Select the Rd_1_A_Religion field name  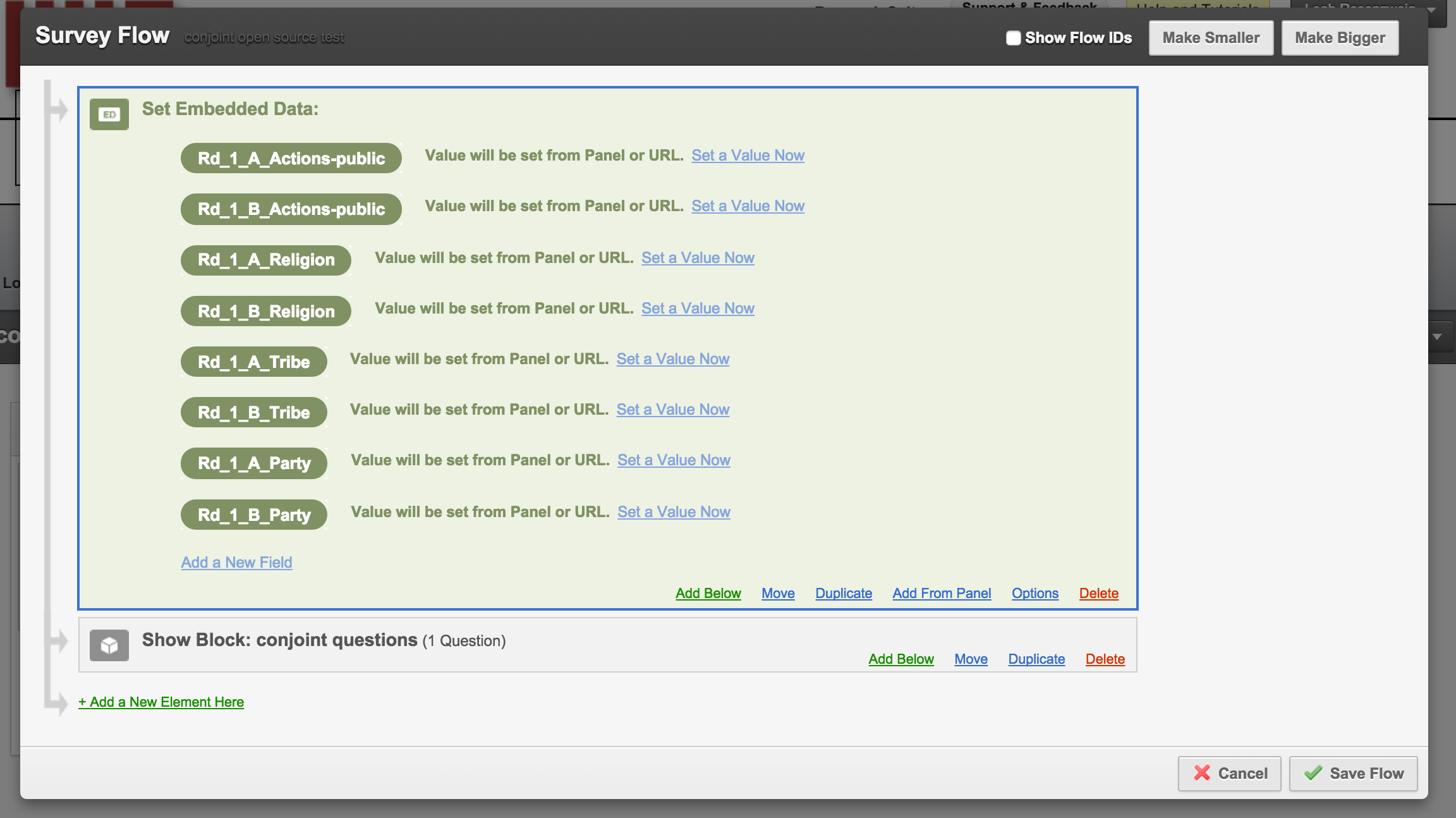tap(266, 260)
